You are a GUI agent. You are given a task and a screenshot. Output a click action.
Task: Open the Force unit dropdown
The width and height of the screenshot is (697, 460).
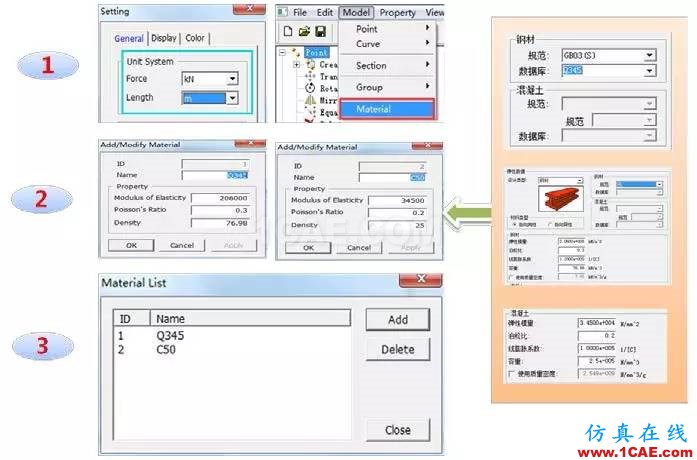tap(232, 79)
